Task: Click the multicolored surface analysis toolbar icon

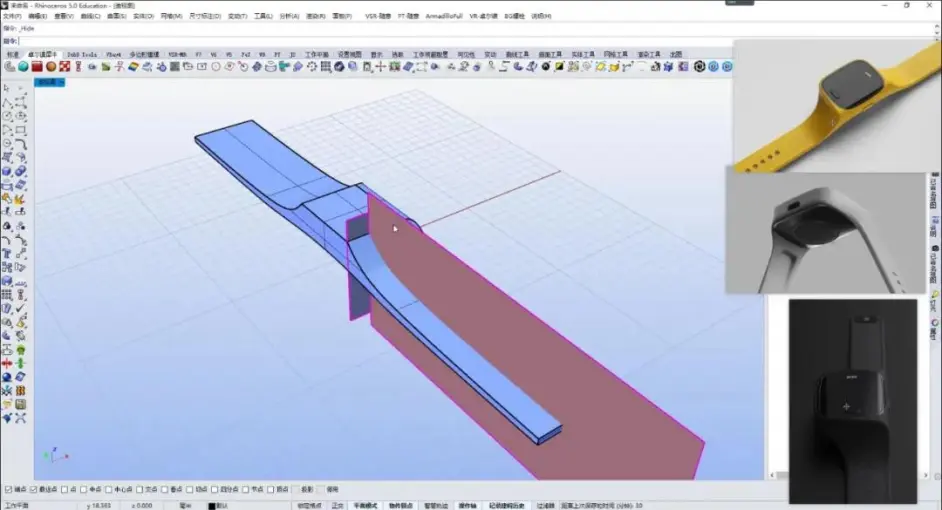Action: [133, 67]
